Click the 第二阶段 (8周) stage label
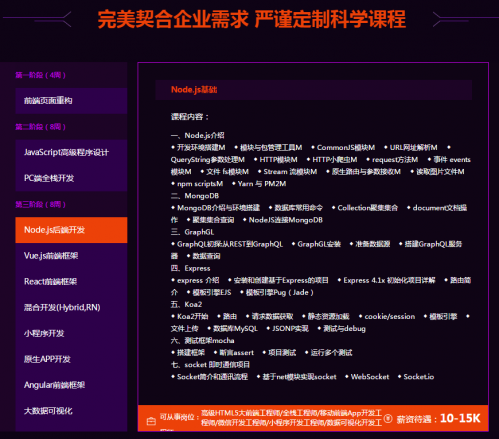The image size is (499, 439). click(40, 127)
